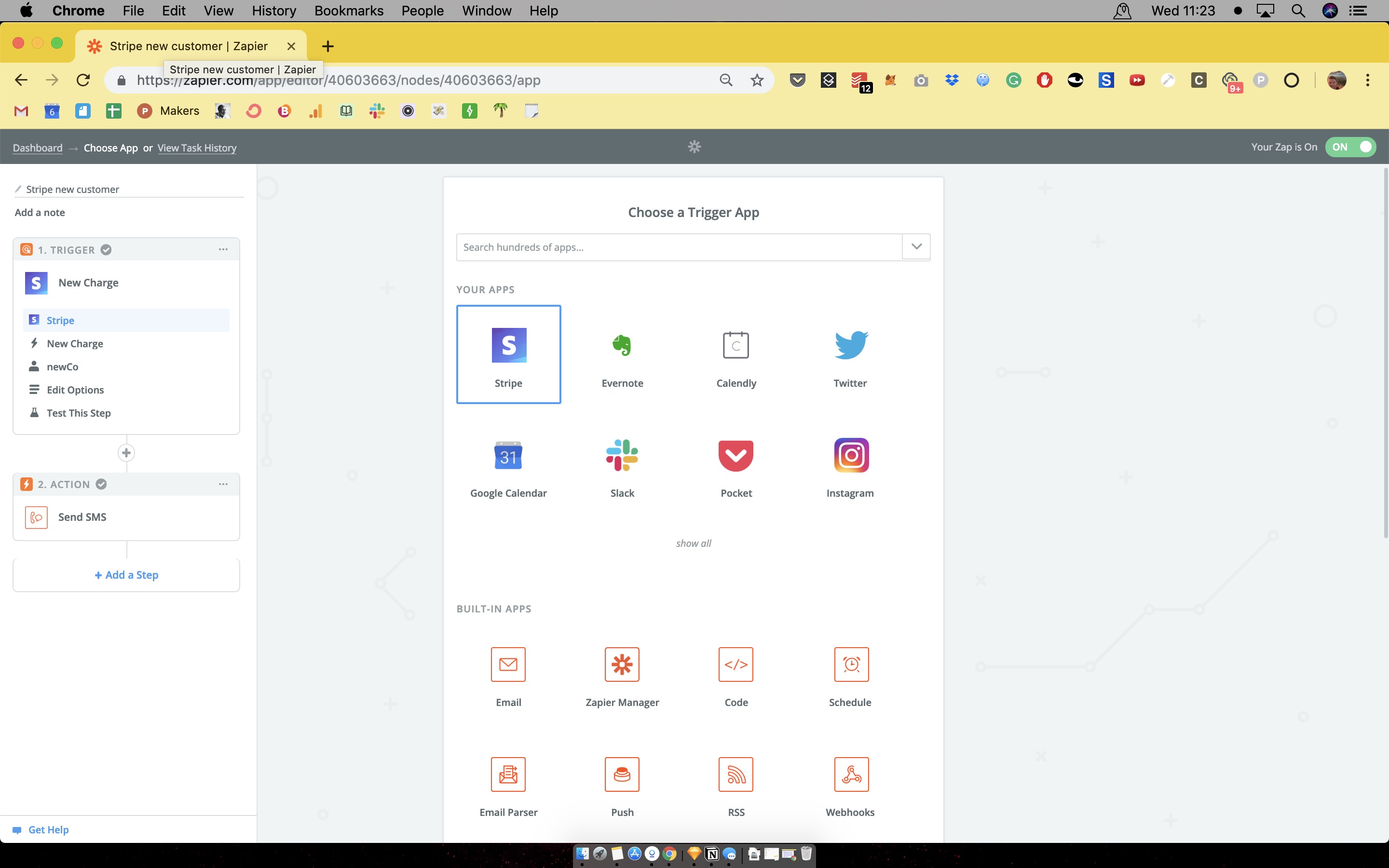The width and height of the screenshot is (1389, 868).
Task: Click the Stripe logo beside New Charge heading
Action: [36, 283]
